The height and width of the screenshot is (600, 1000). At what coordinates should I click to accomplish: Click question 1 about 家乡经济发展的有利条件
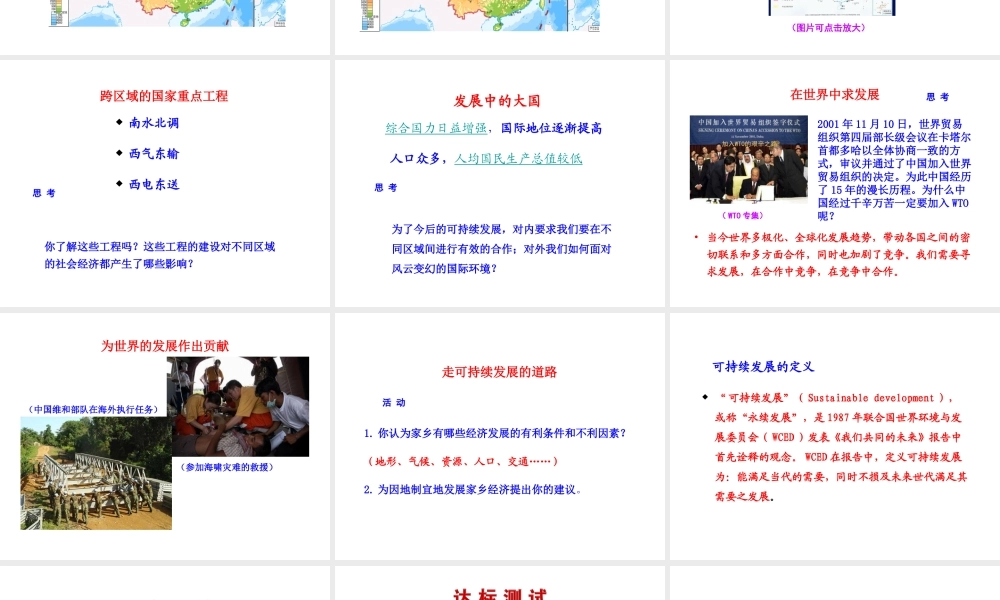[495, 433]
